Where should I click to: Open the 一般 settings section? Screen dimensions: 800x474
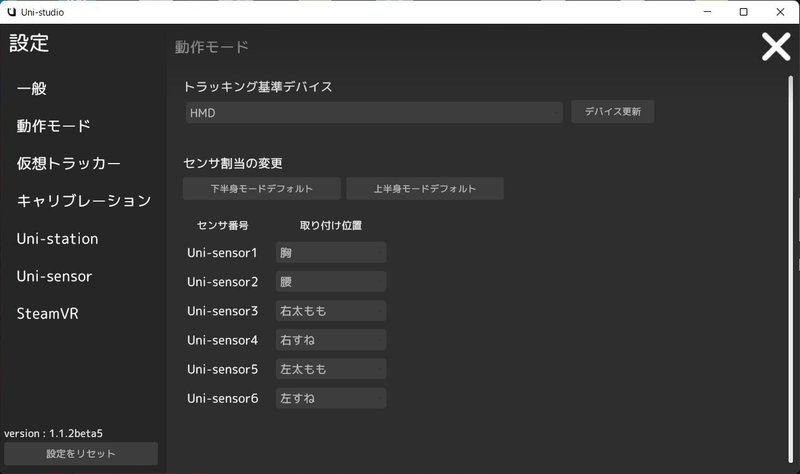[32, 88]
